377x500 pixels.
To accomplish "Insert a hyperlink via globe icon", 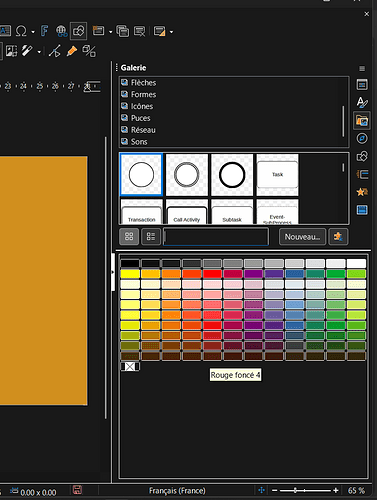I will (x=62, y=31).
